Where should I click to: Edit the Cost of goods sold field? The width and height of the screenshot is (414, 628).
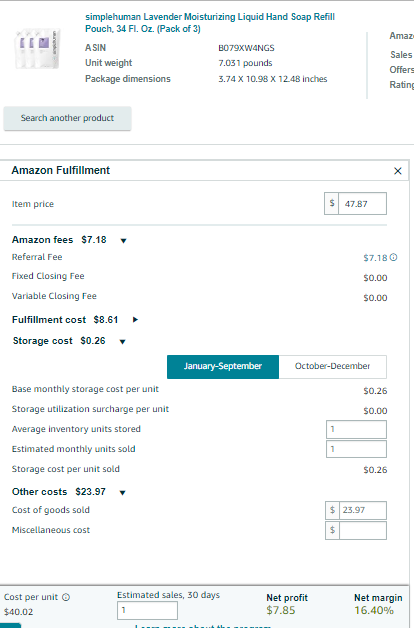(363, 510)
